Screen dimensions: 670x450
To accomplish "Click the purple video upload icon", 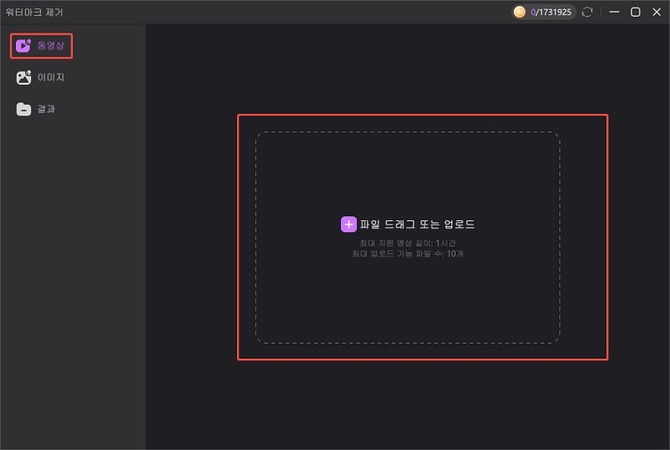I will (x=24, y=46).
